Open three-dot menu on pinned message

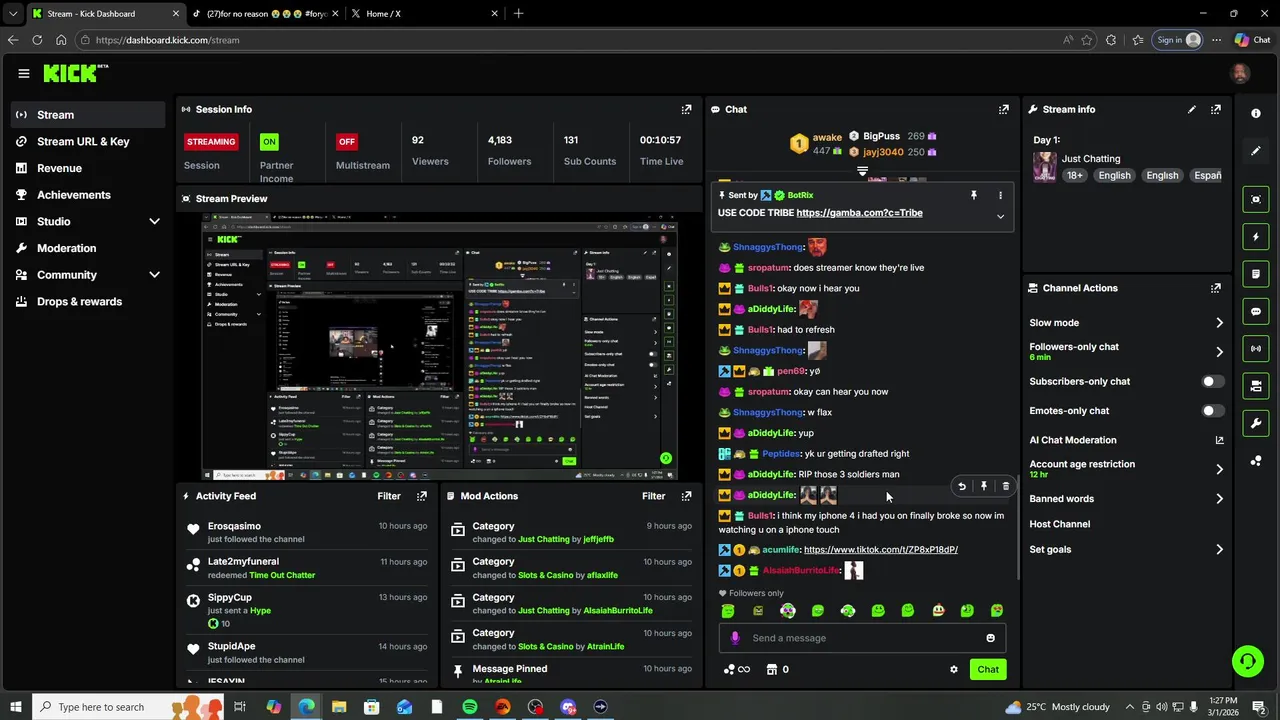(1000, 195)
